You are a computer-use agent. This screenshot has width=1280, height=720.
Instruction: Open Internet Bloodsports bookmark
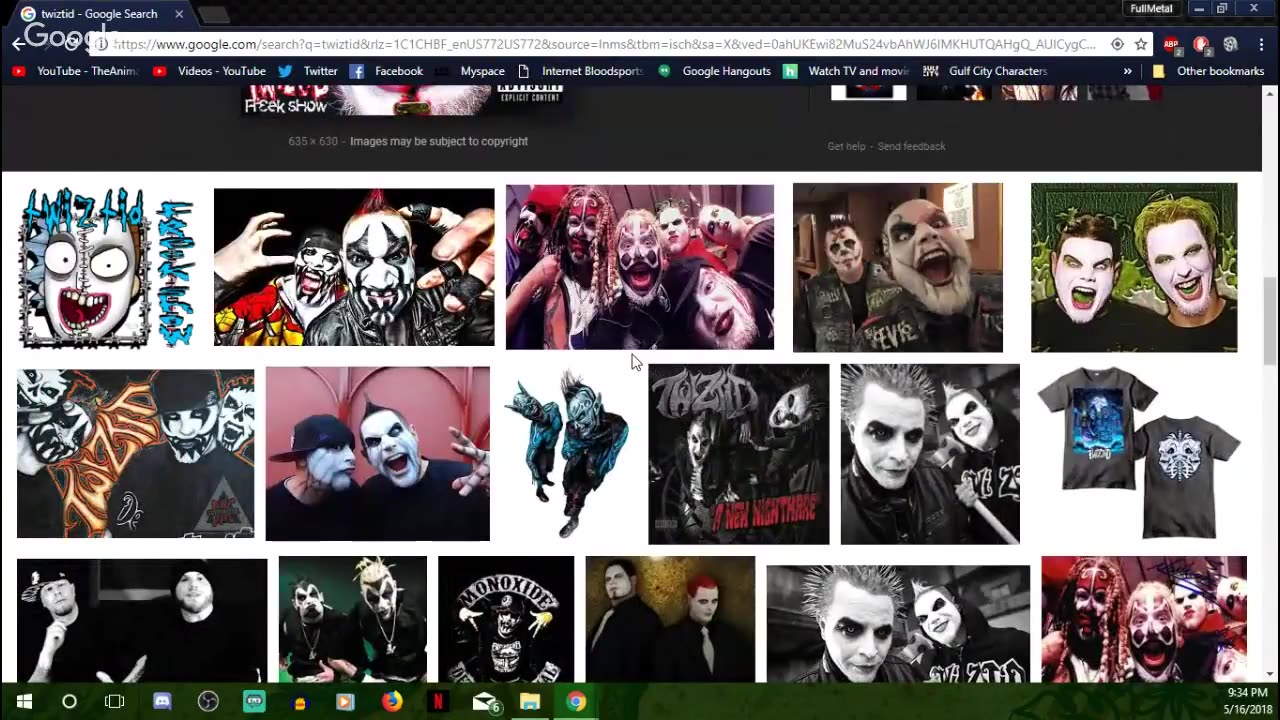(x=580, y=71)
